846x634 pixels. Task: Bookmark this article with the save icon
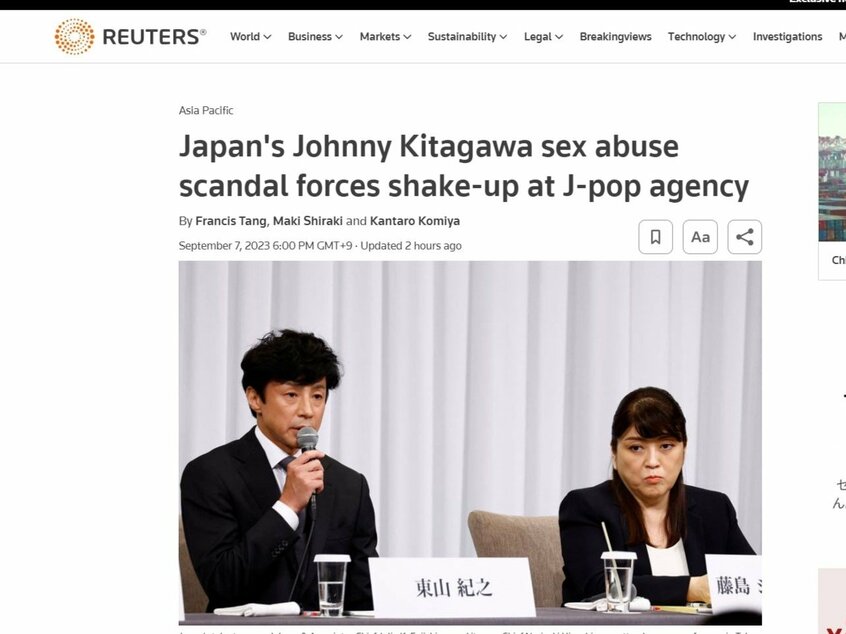(656, 237)
